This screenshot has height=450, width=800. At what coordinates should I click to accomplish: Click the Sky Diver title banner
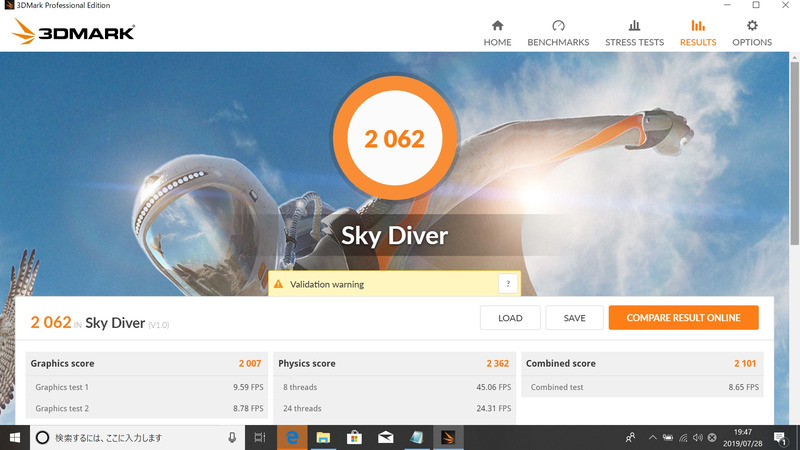pyautogui.click(x=394, y=235)
